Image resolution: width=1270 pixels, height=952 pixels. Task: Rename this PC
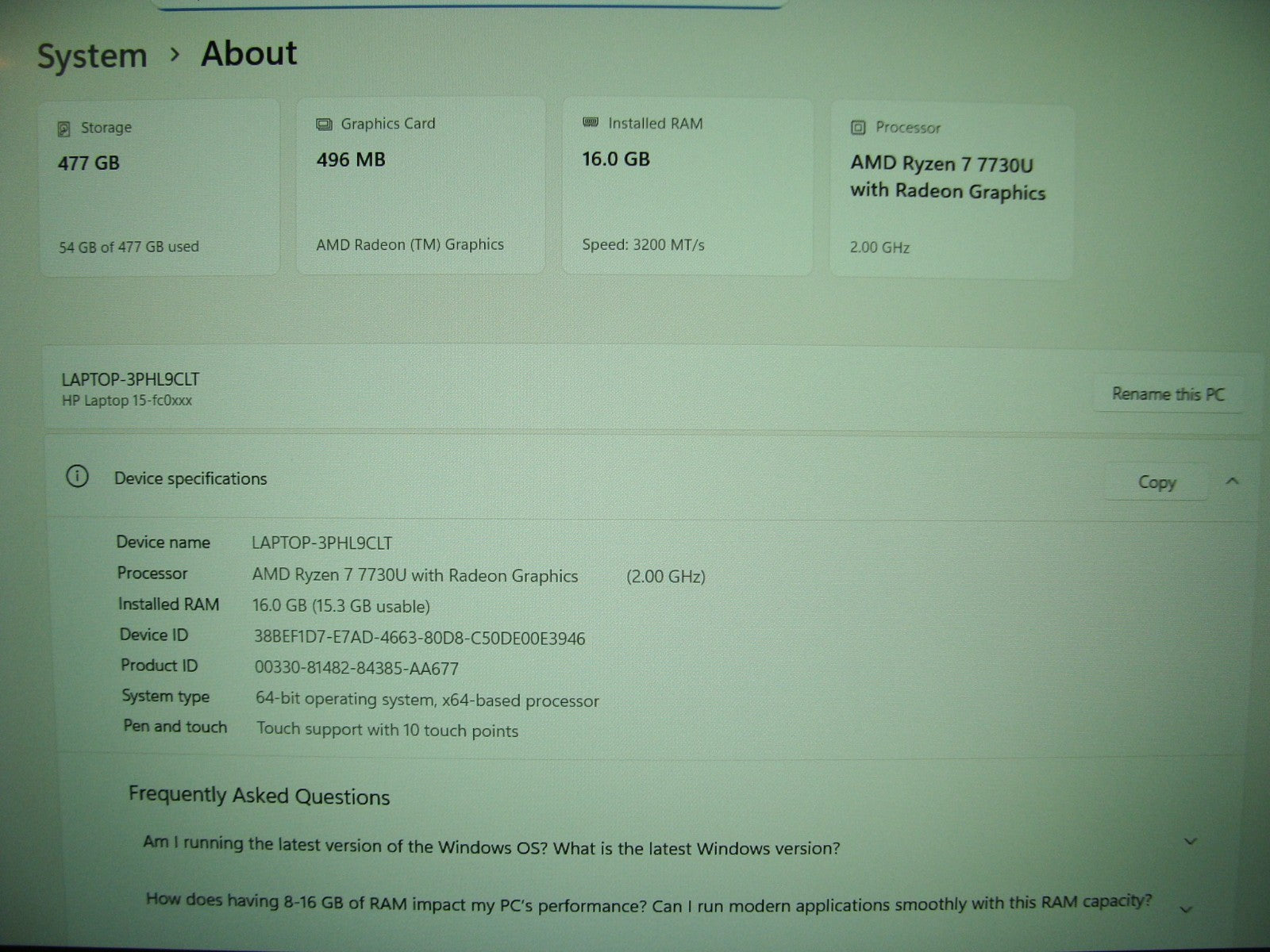click(x=1168, y=394)
